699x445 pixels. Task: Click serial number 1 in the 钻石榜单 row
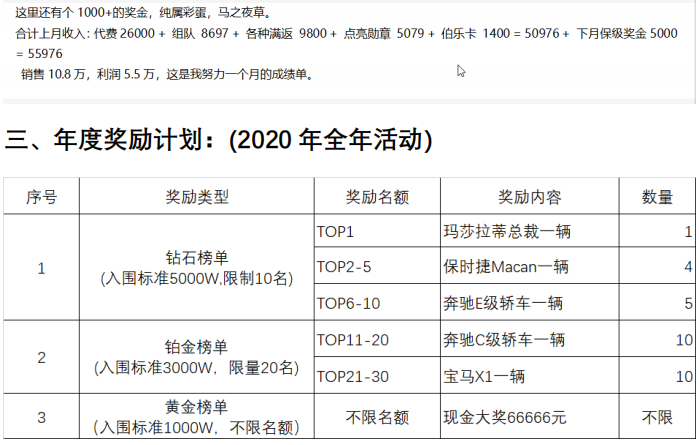(x=41, y=268)
